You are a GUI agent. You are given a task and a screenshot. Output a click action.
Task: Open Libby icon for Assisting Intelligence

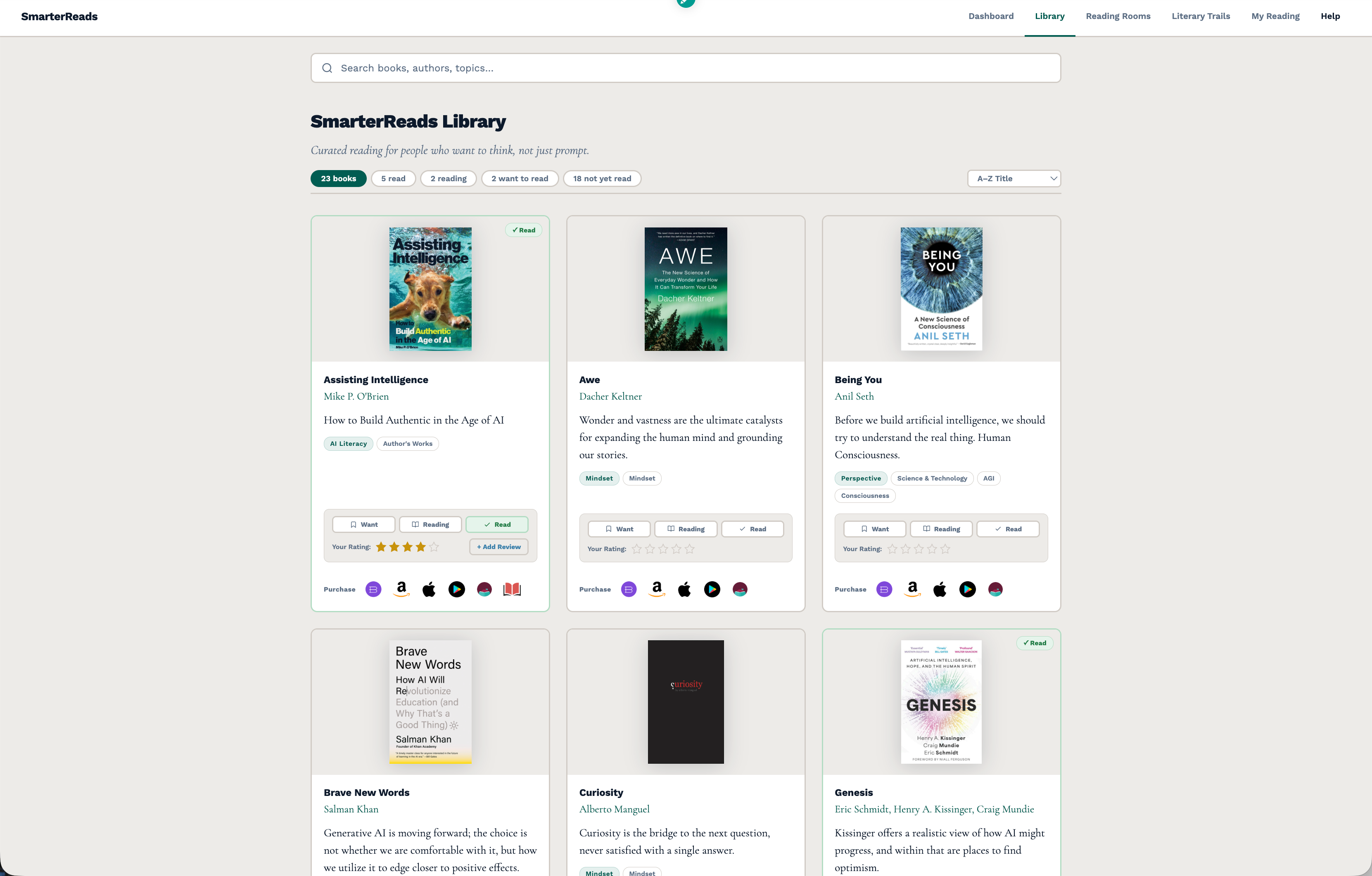pyautogui.click(x=484, y=589)
